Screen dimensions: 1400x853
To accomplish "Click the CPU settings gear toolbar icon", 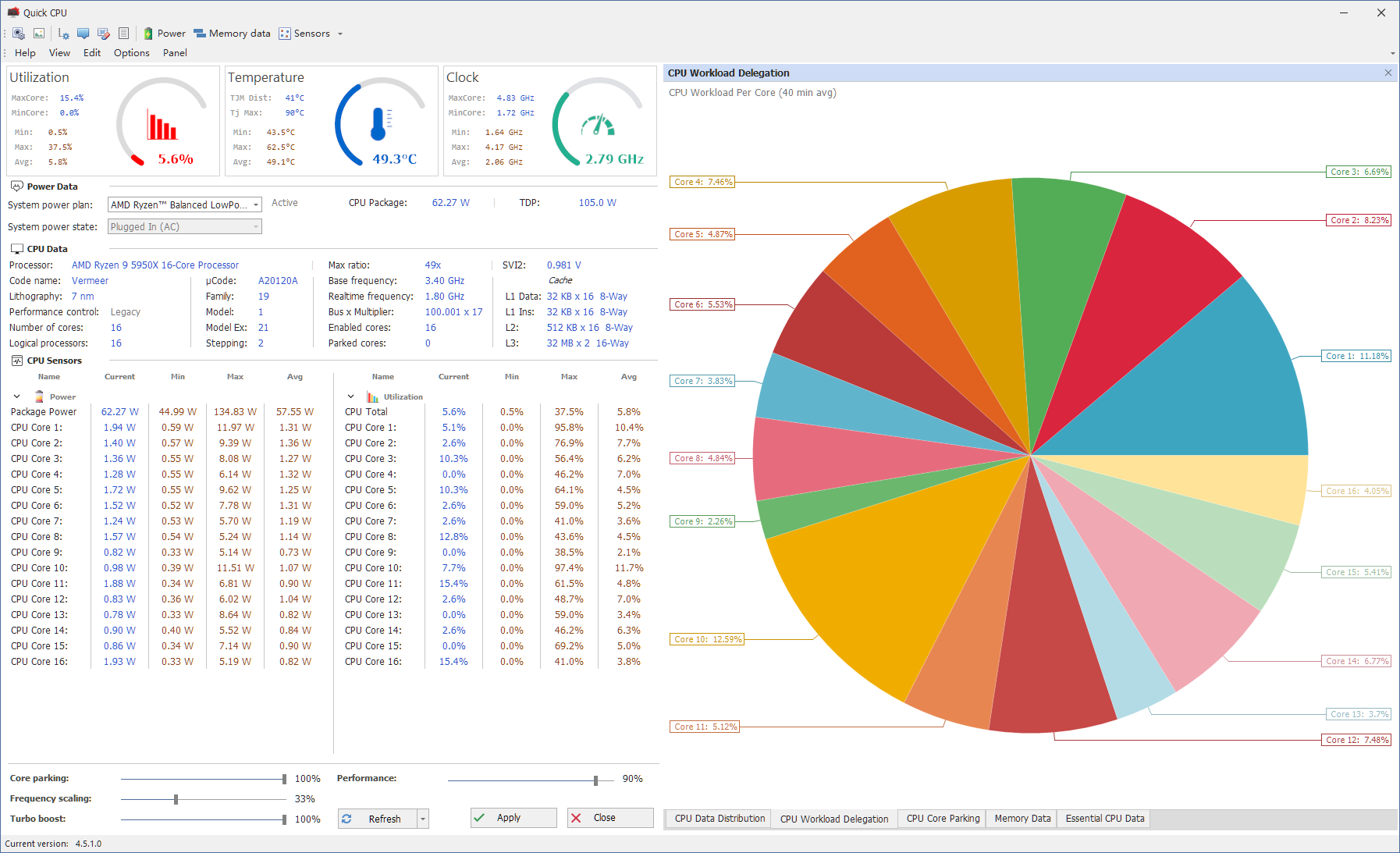I will click(19, 34).
